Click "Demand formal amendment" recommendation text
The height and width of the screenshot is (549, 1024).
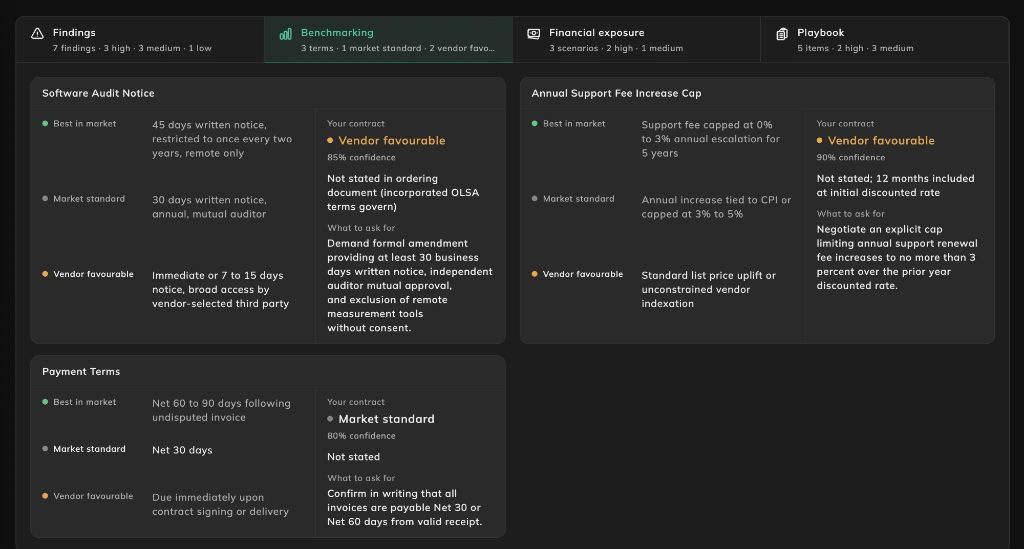409,285
